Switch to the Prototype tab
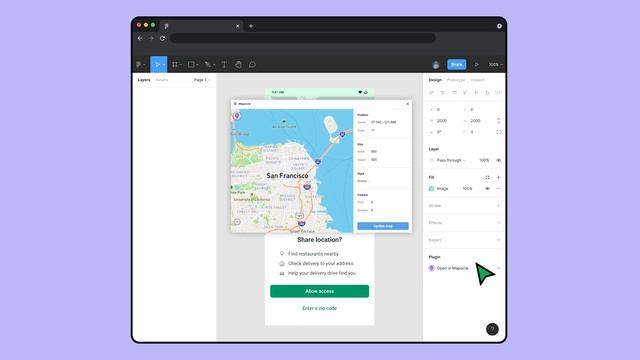 [456, 80]
